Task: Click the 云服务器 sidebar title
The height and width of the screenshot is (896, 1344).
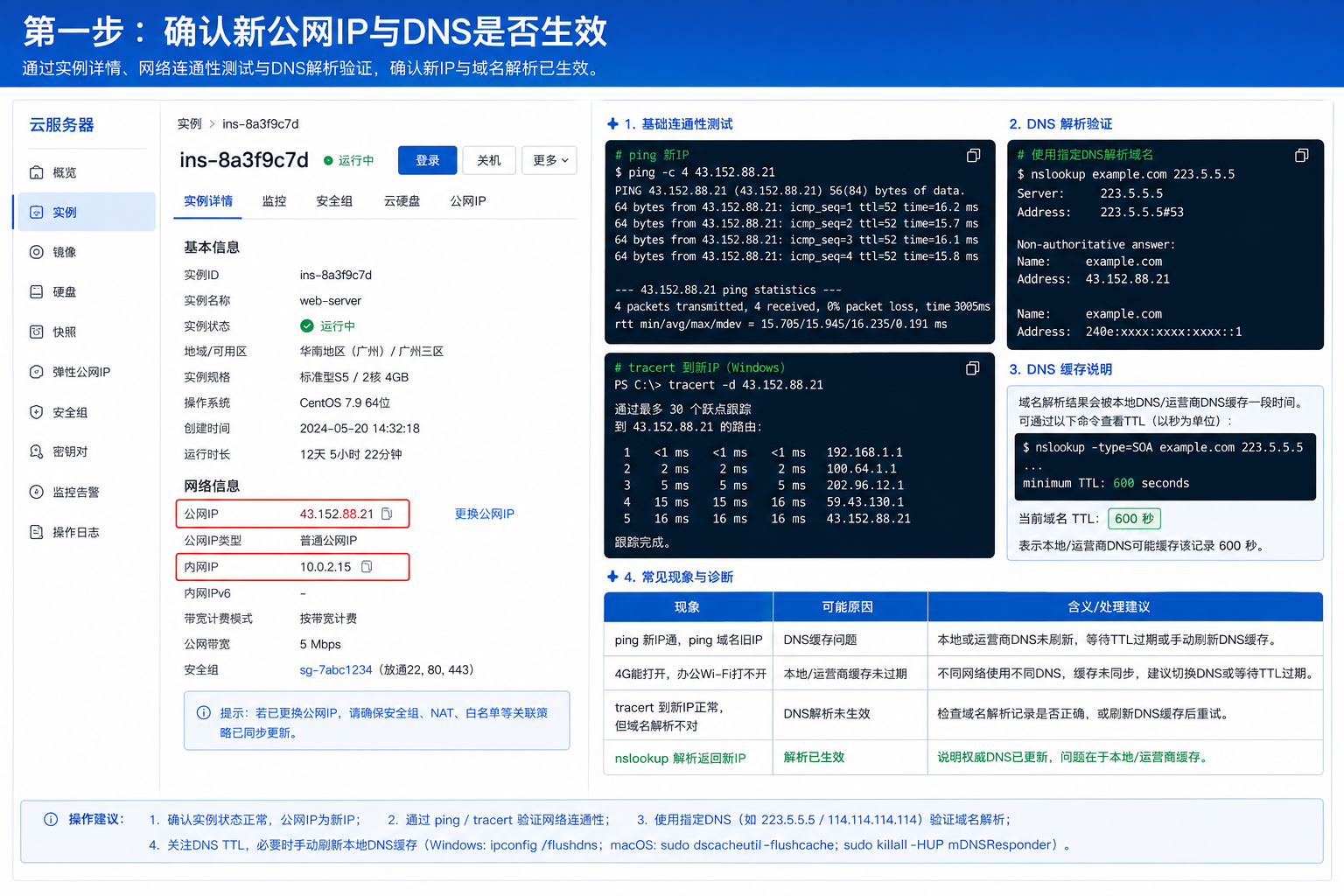Action: pos(61,124)
